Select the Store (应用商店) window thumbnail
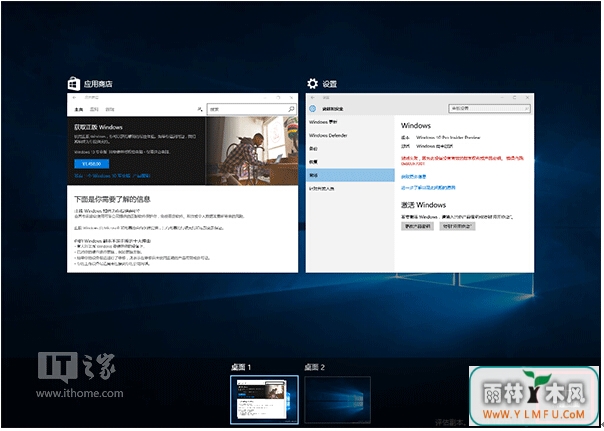The width and height of the screenshot is (604, 431). 182,183
